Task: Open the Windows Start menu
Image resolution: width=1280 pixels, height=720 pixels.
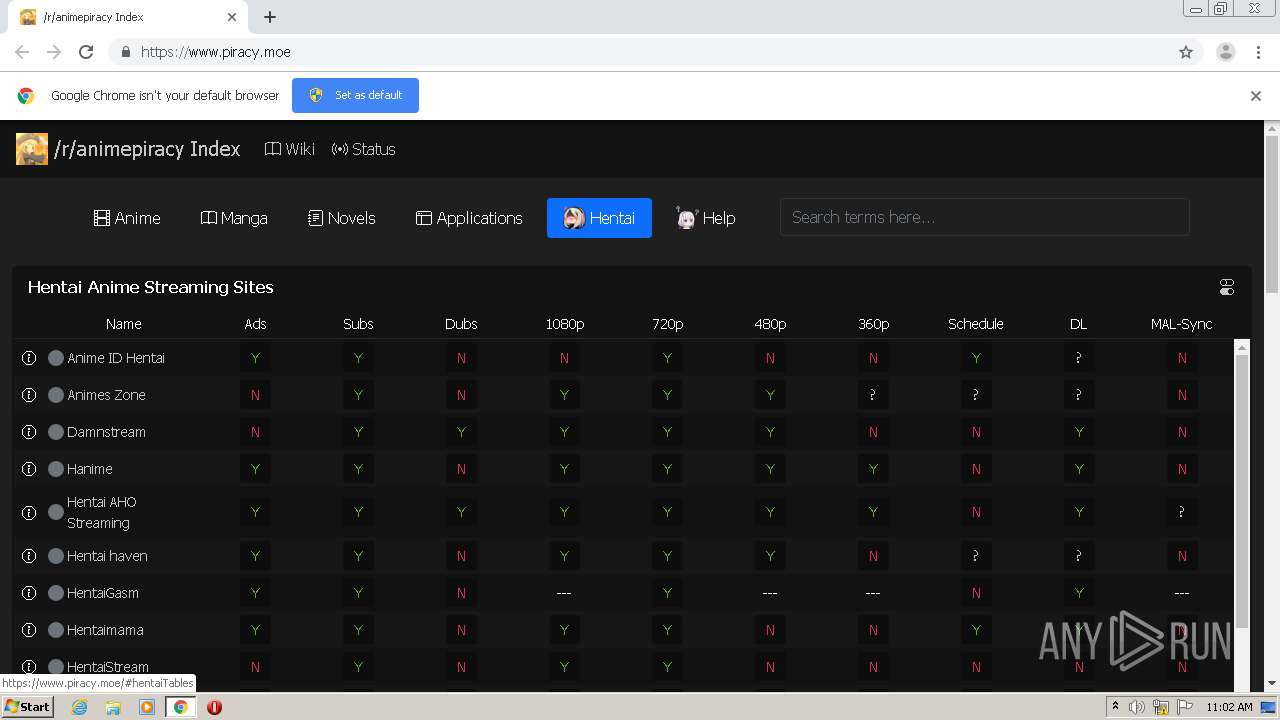Action: [x=27, y=706]
